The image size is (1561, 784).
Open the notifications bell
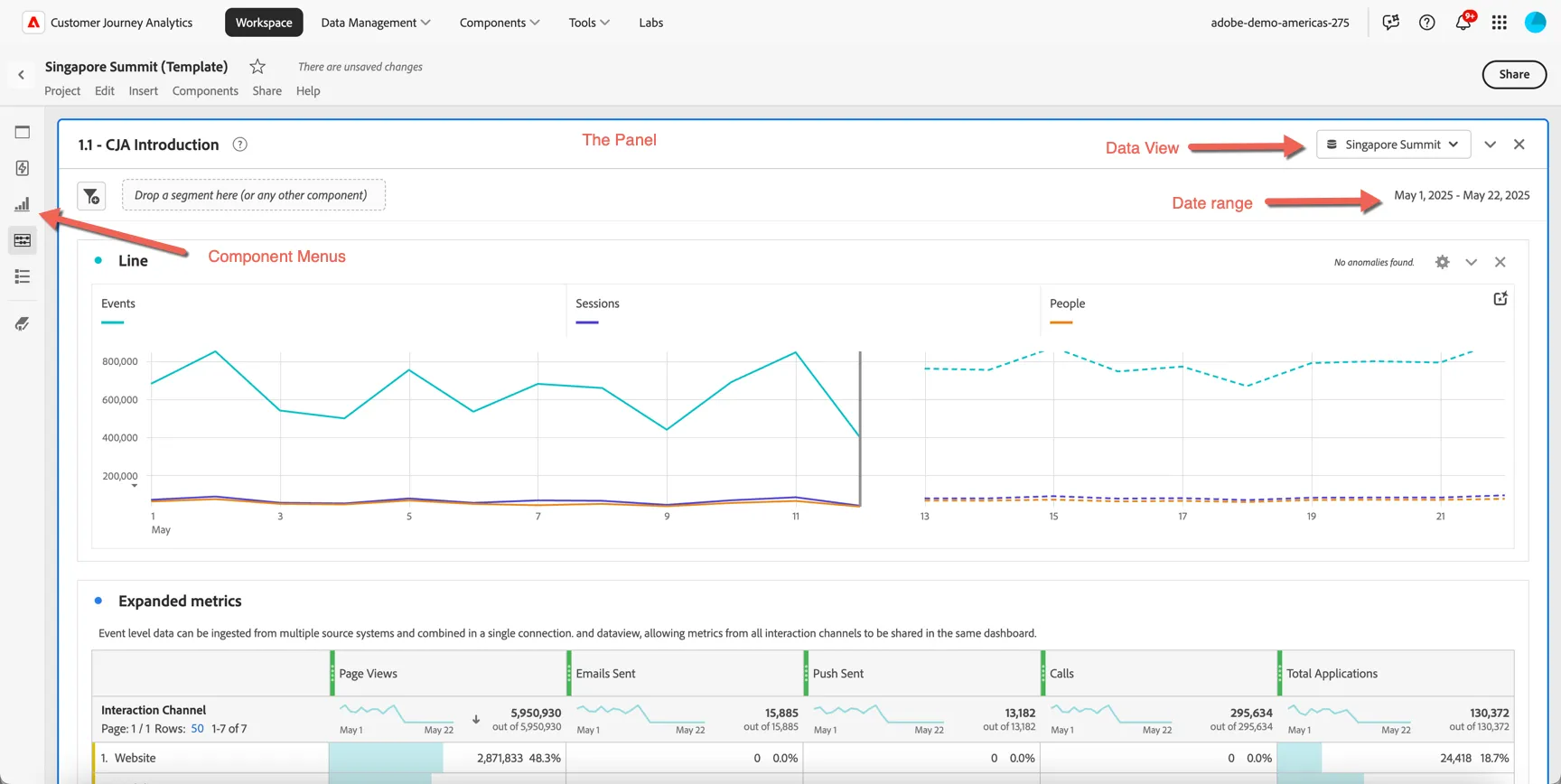click(x=1463, y=22)
